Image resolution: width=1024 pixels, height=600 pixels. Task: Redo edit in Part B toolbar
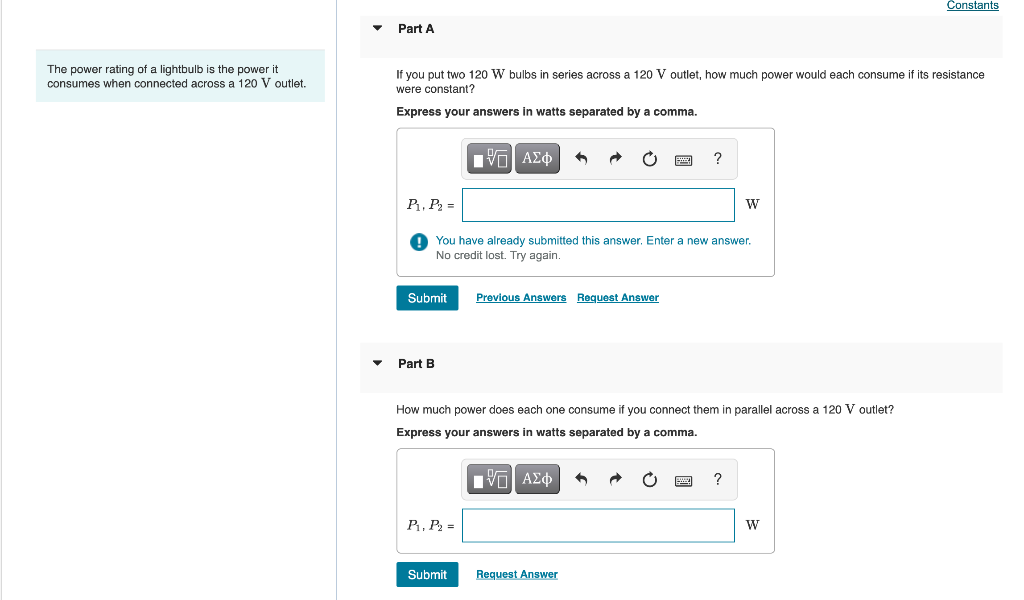tap(615, 479)
